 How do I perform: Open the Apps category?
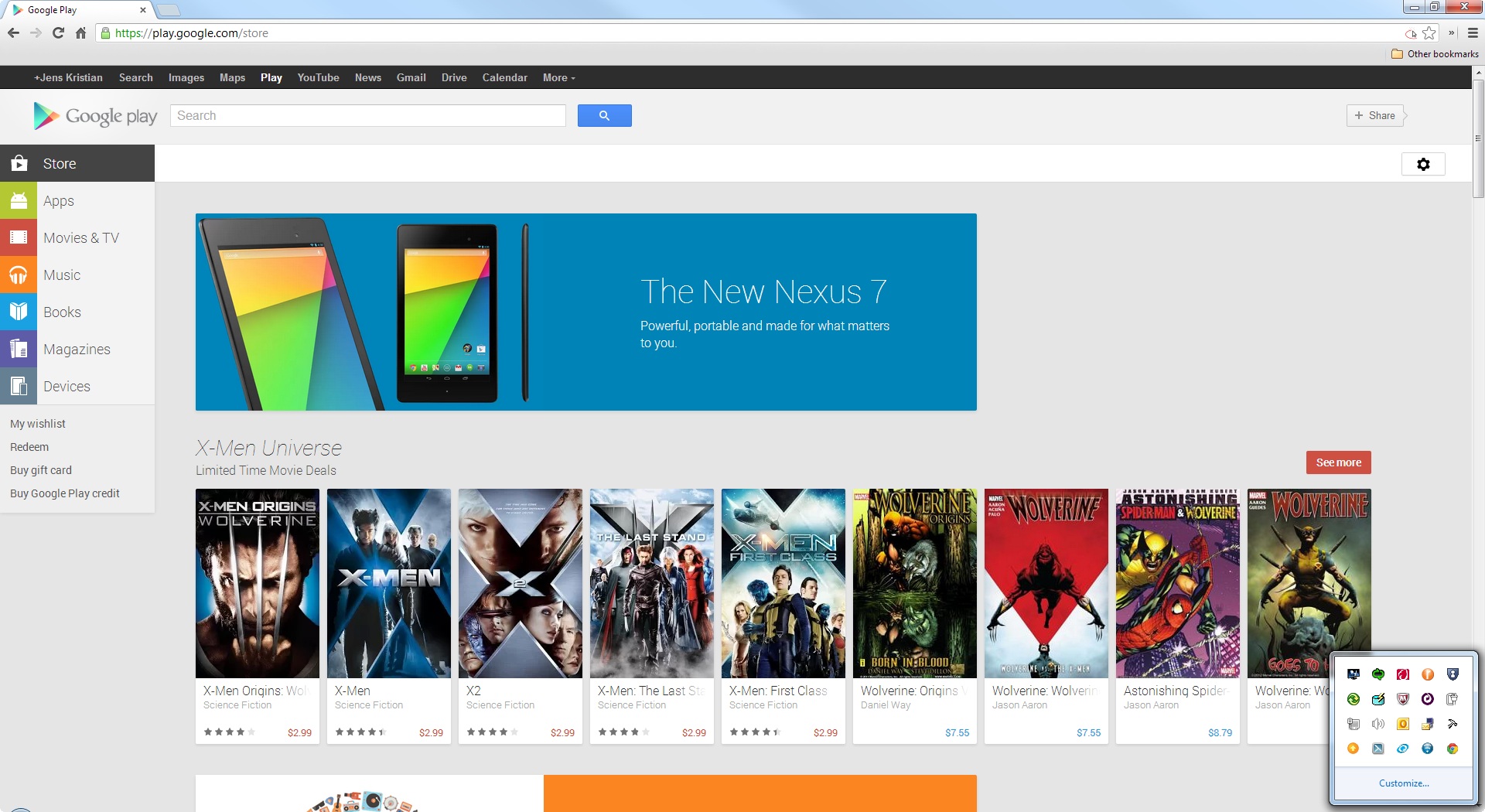(x=77, y=200)
